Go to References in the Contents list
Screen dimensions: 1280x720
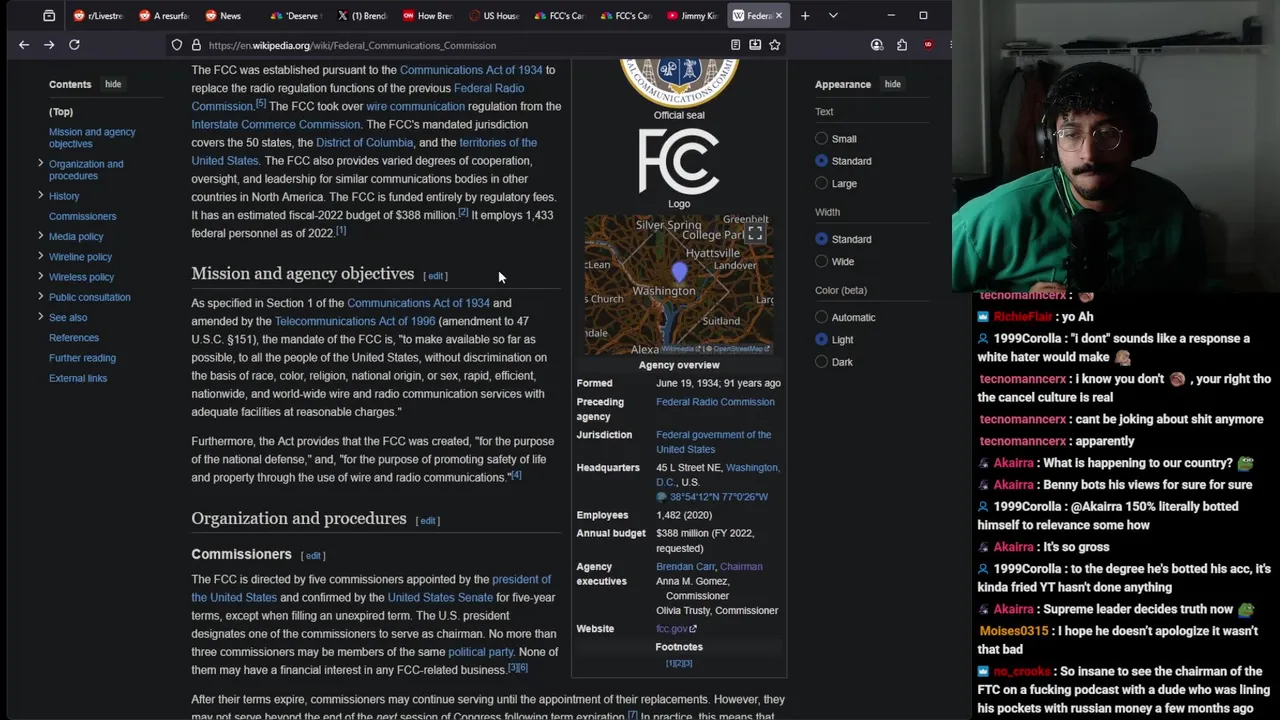(74, 338)
